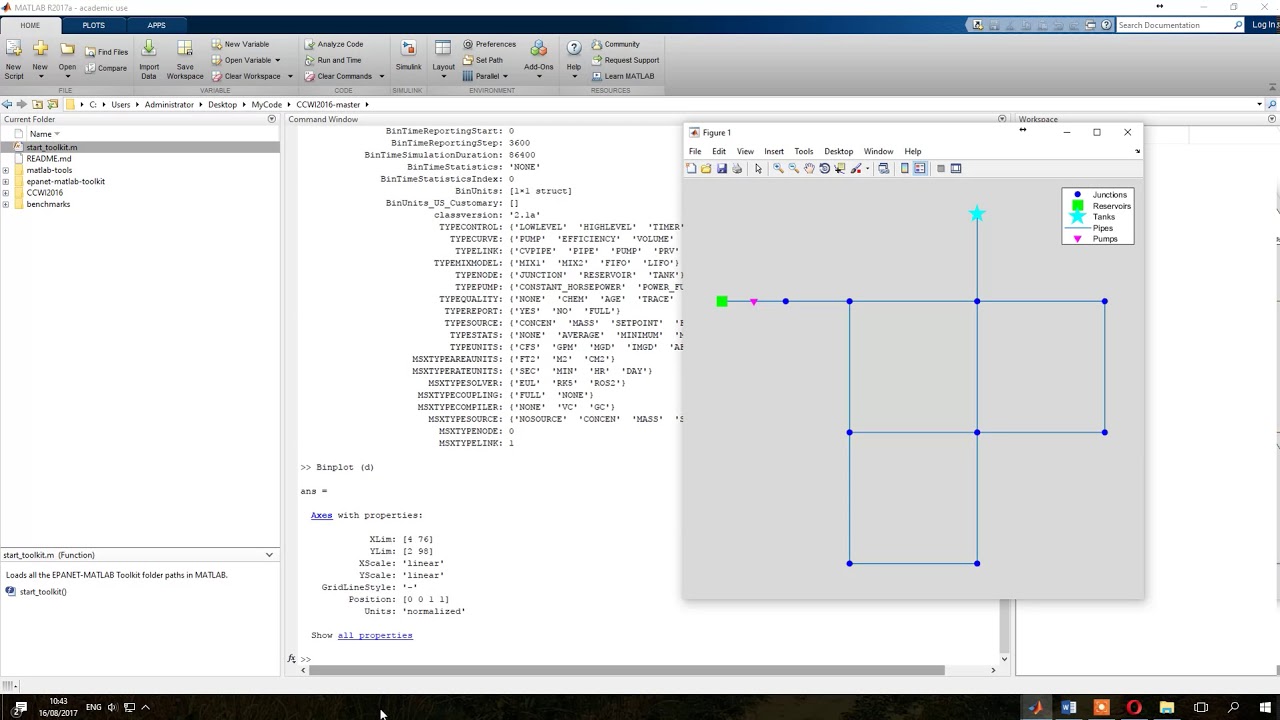This screenshot has width=1280, height=720.
Task: Open Figure 1 Tools menu
Action: [804, 151]
